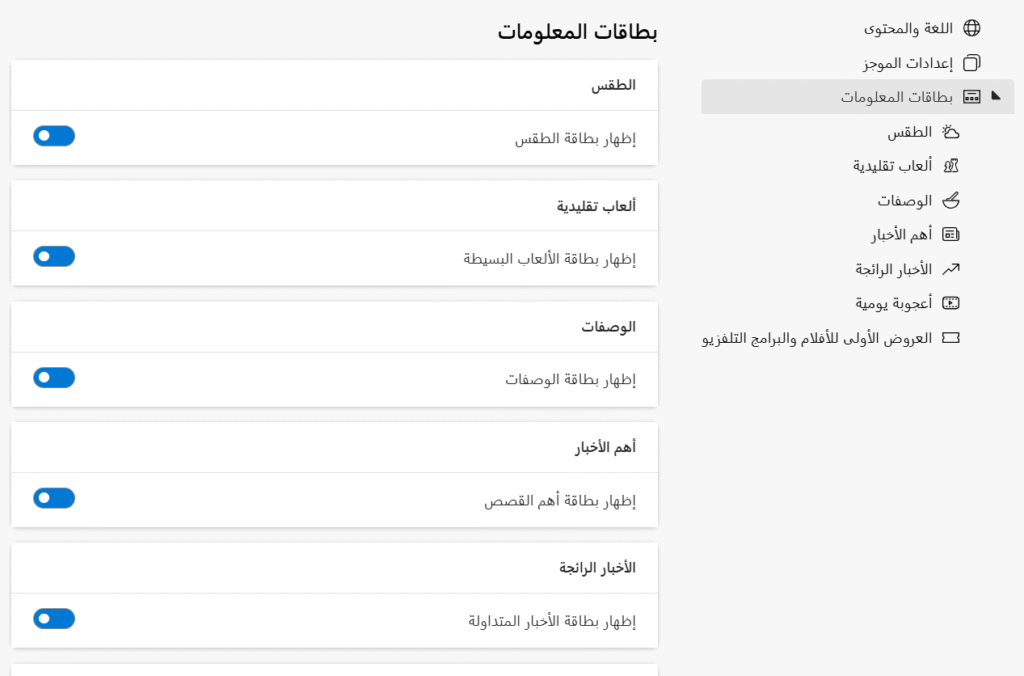Click the top news newspaper icon
The width and height of the screenshot is (1024, 676).
click(951, 234)
